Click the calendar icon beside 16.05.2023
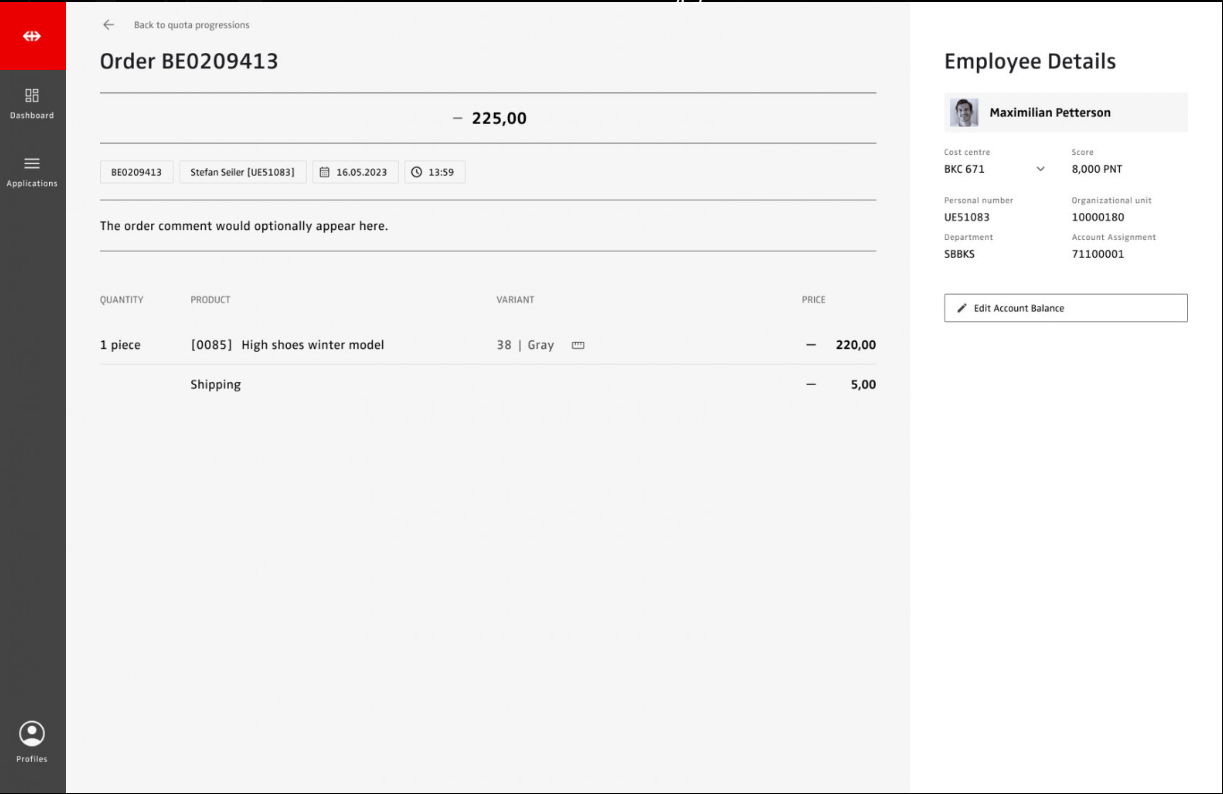The width and height of the screenshot is (1223, 794). (x=324, y=172)
